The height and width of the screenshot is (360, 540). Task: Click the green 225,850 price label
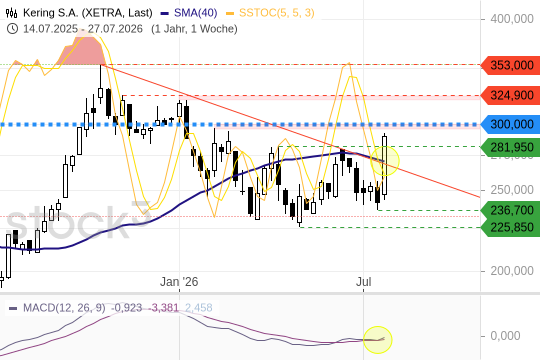coord(510,227)
